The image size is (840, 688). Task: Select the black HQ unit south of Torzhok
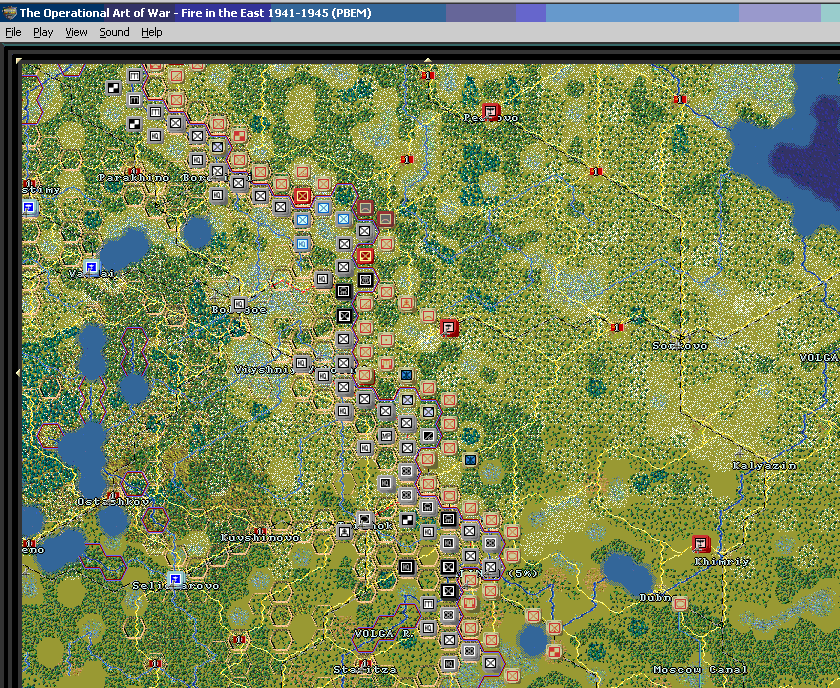pyautogui.click(x=407, y=567)
